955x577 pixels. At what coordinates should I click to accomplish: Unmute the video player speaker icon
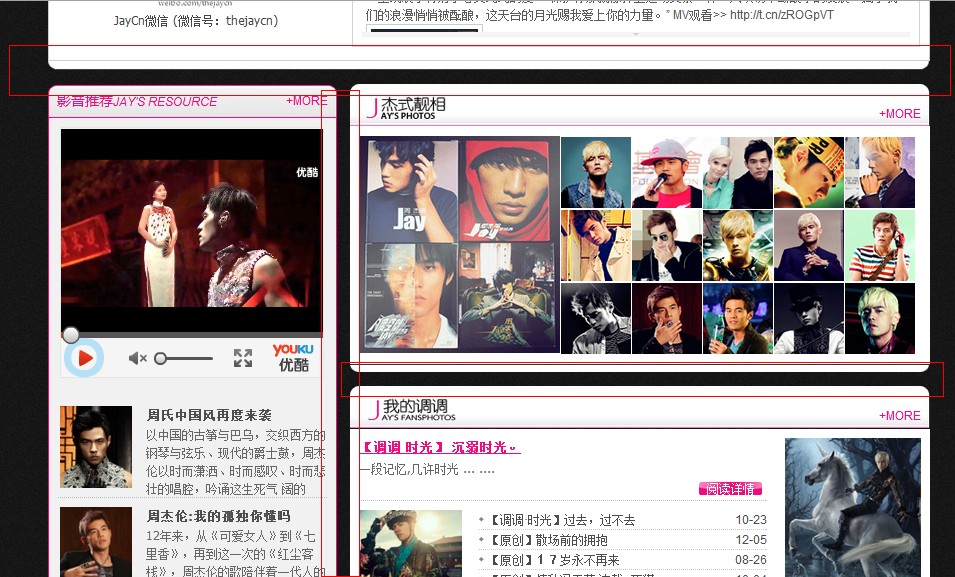click(x=138, y=358)
